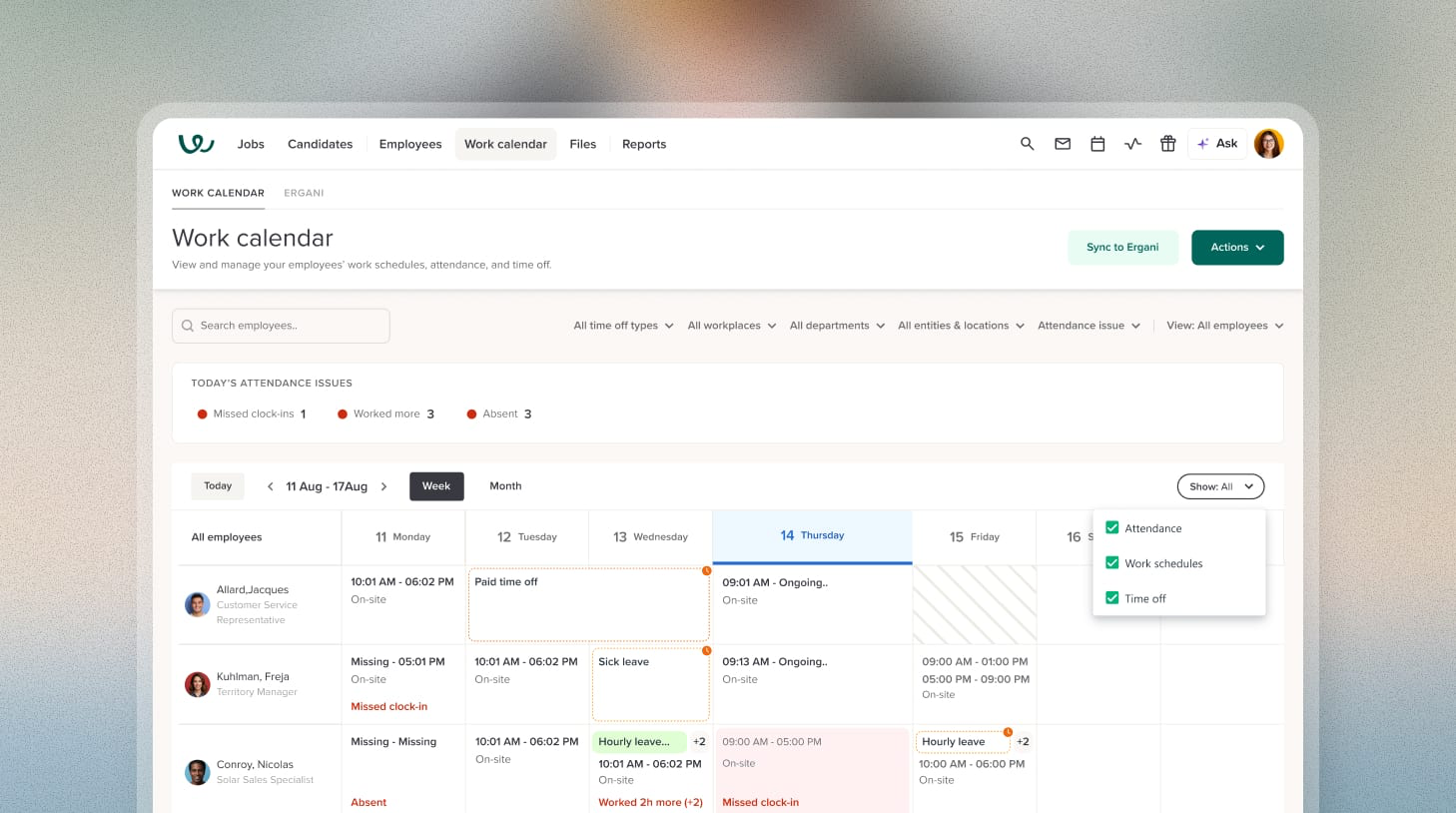Click the +2 badge on Wednesday
The image size is (1456, 813).
coord(699,742)
